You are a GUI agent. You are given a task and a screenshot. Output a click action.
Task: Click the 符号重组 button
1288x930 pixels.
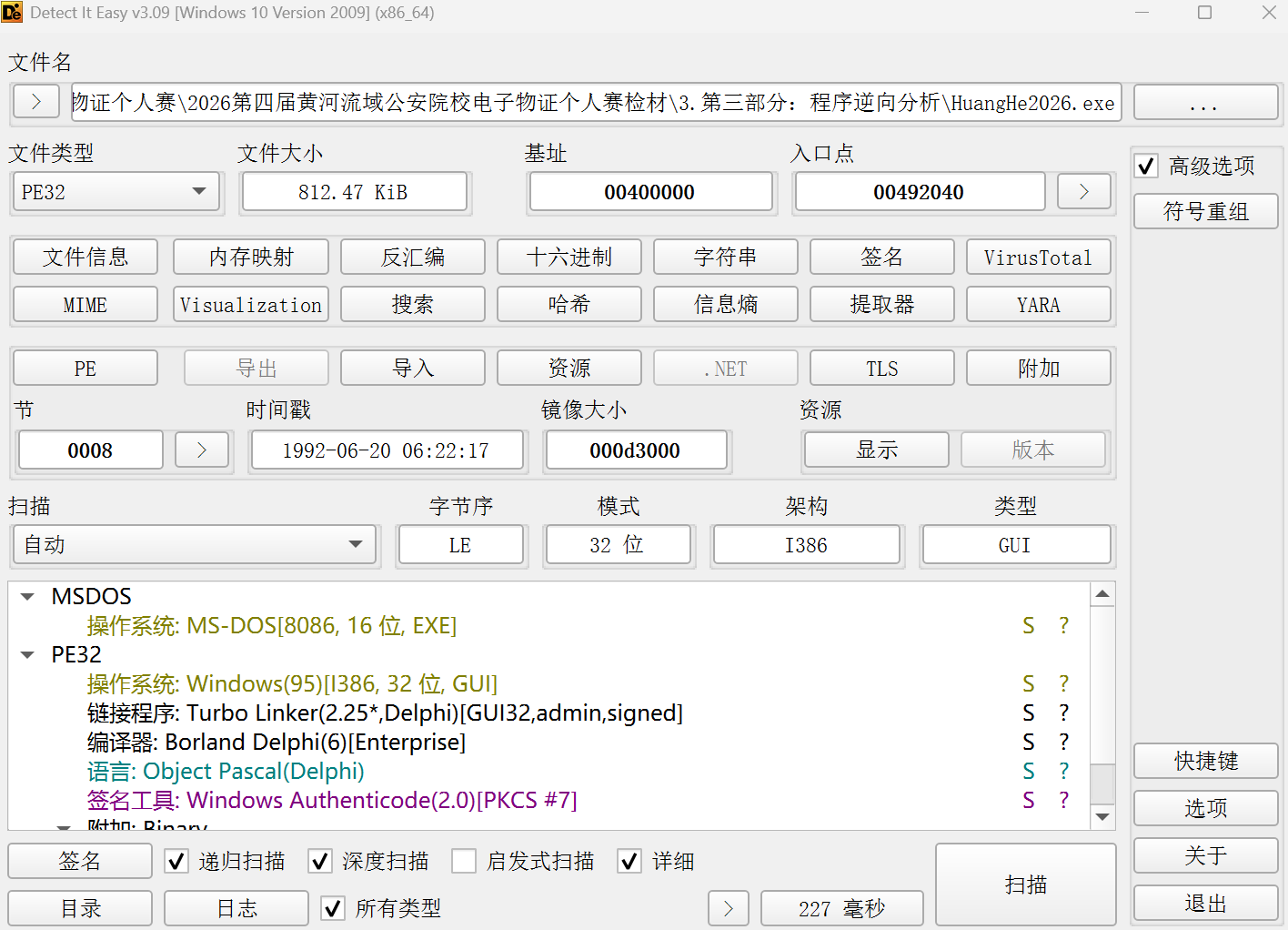(1206, 211)
